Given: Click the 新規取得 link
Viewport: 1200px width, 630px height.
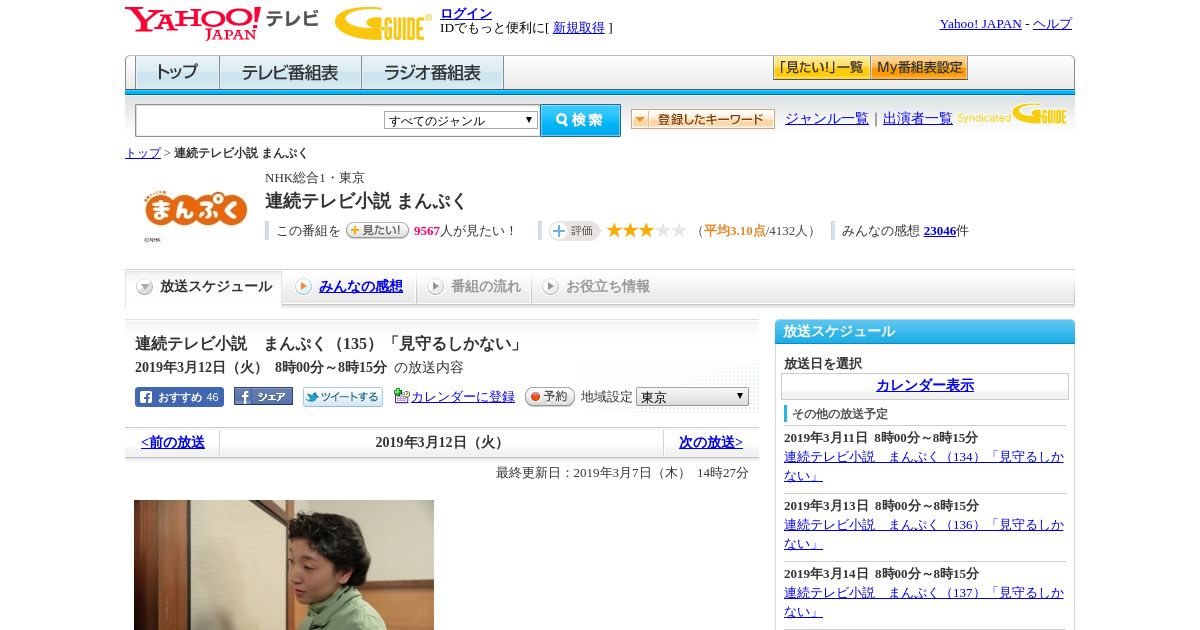Looking at the screenshot, I should 579,28.
